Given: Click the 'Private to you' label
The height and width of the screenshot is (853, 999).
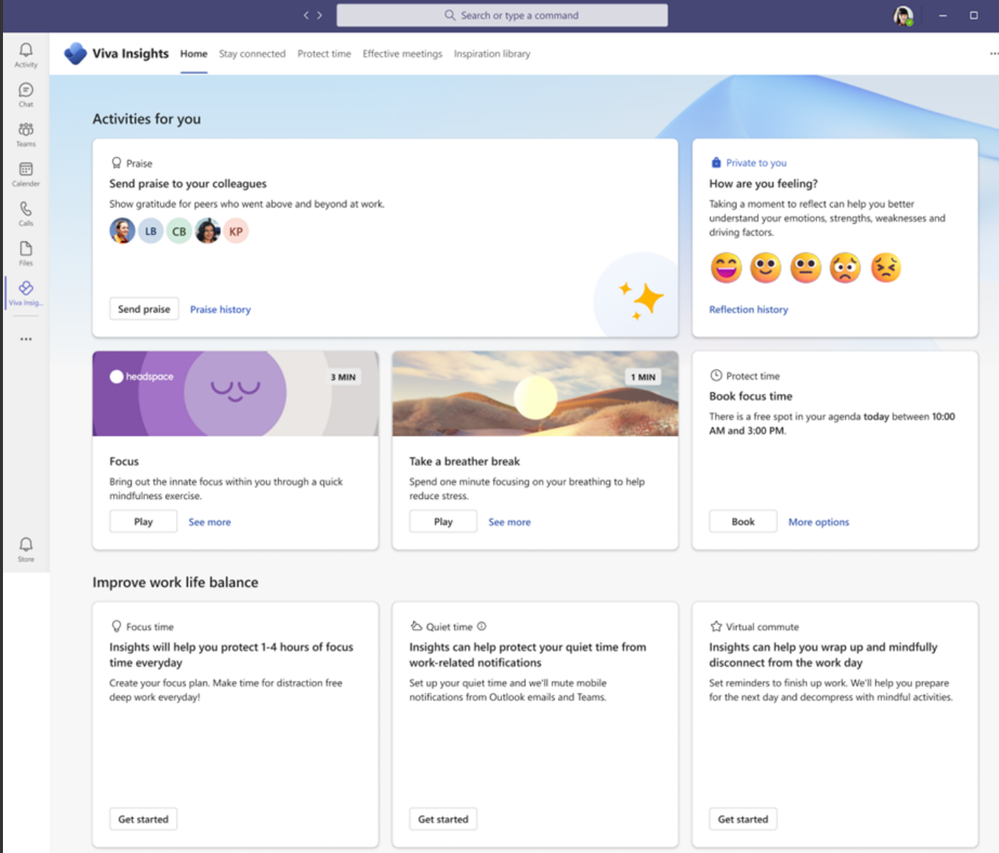Looking at the screenshot, I should pos(756,162).
